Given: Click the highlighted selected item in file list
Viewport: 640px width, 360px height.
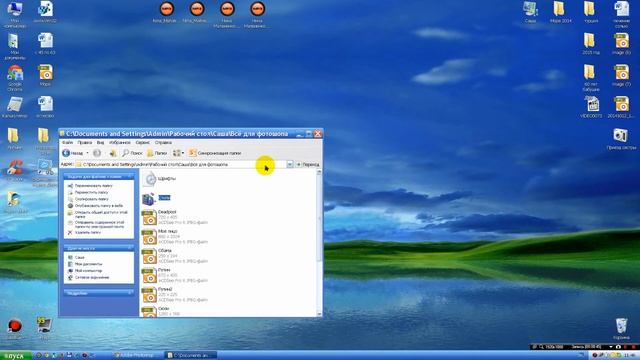Looking at the screenshot, I should tap(164, 198).
